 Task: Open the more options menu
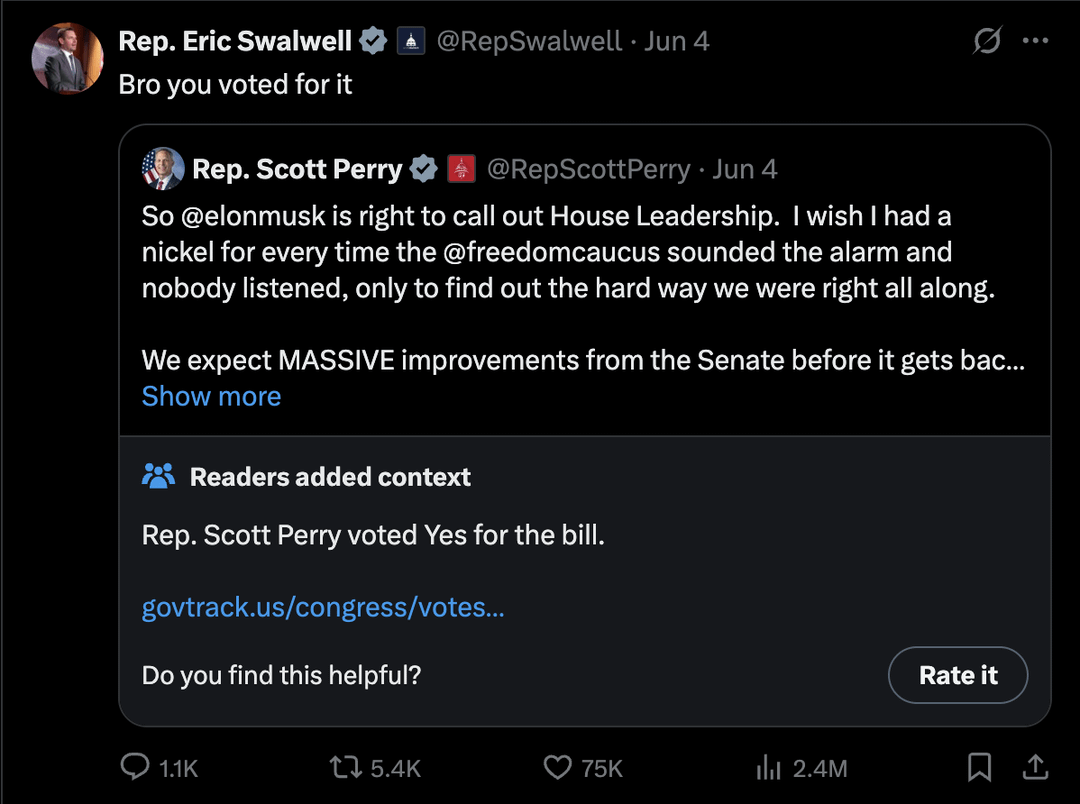[x=1037, y=40]
